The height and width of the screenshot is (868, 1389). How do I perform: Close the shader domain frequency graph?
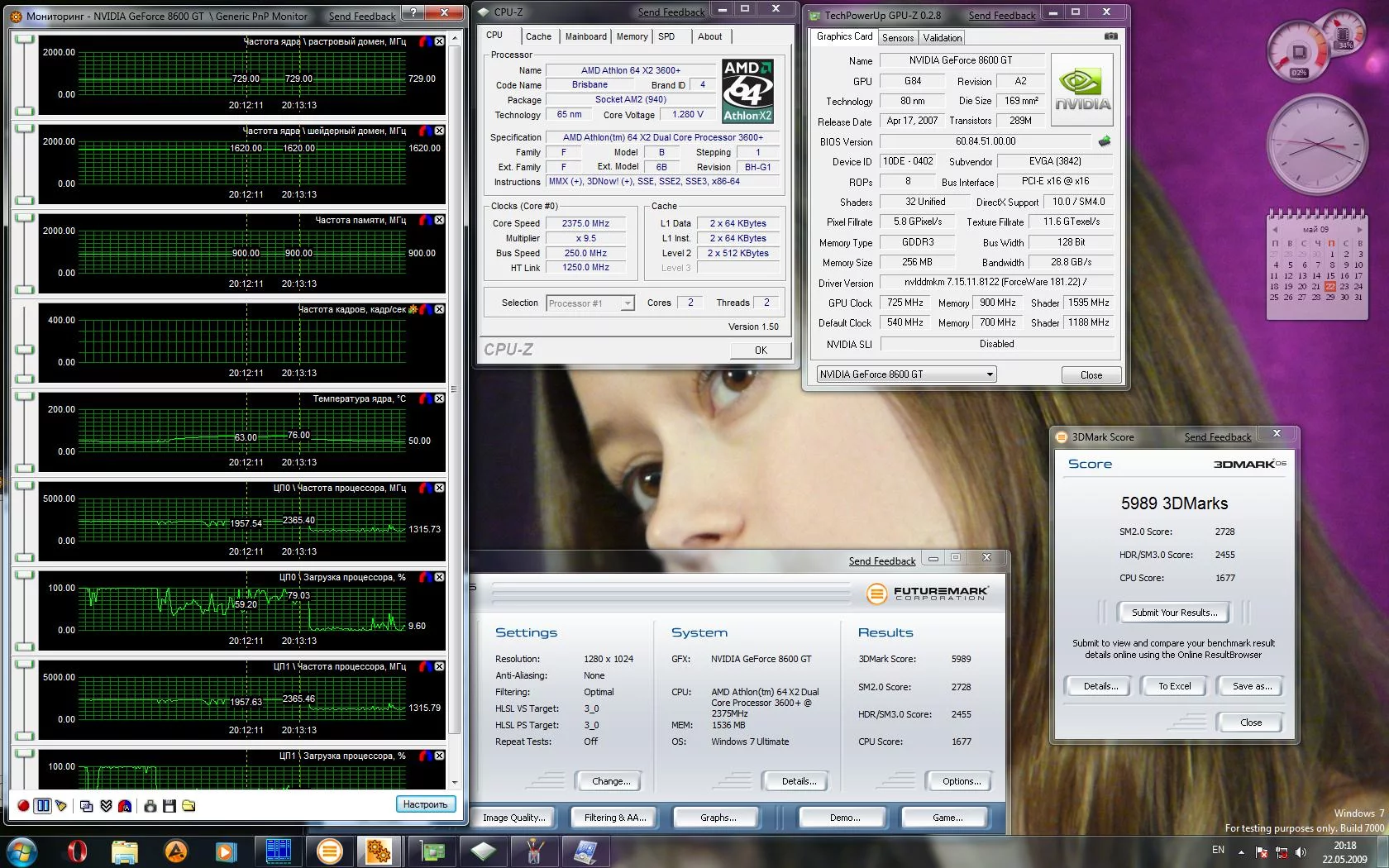pyautogui.click(x=439, y=131)
